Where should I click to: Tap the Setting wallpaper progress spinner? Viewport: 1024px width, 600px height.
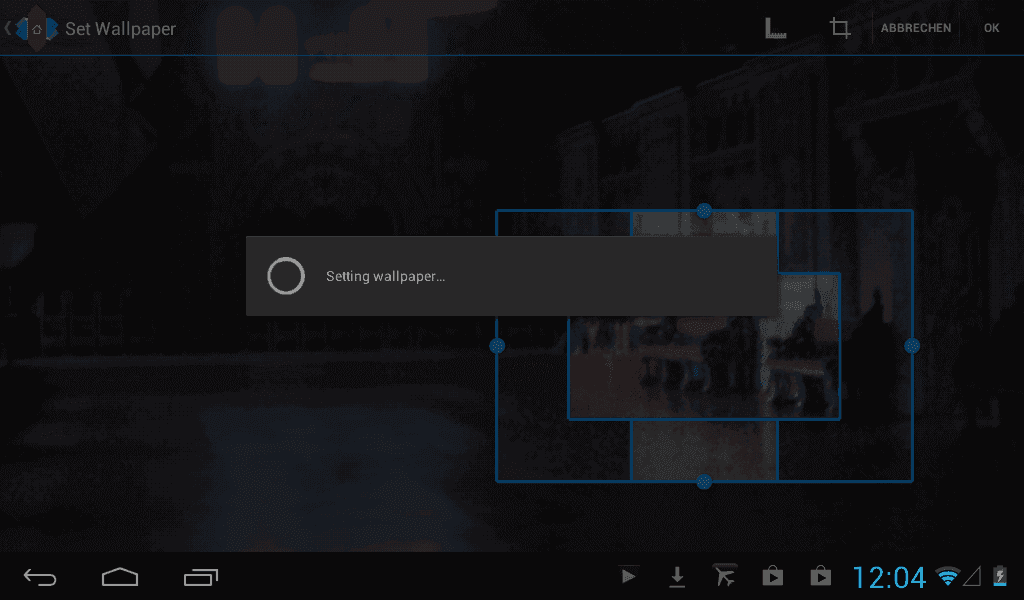click(x=286, y=276)
